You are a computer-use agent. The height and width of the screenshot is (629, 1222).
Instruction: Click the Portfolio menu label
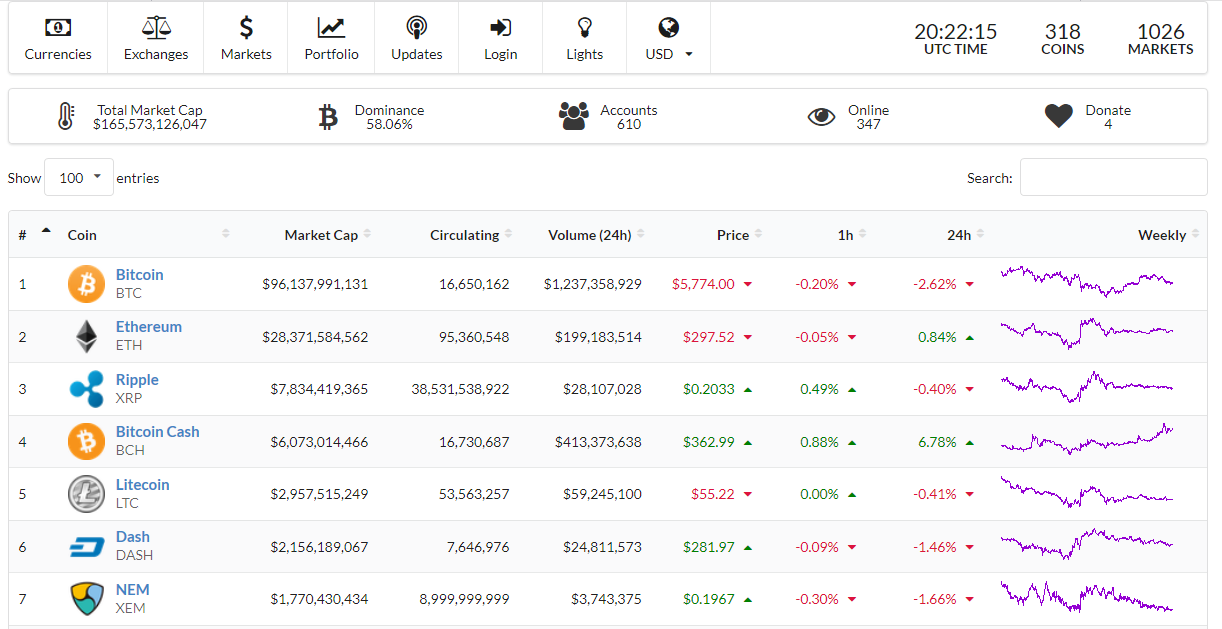coord(331,54)
